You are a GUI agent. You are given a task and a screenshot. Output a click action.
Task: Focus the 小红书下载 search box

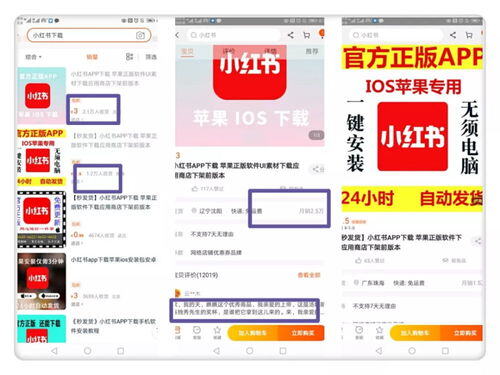click(89, 35)
